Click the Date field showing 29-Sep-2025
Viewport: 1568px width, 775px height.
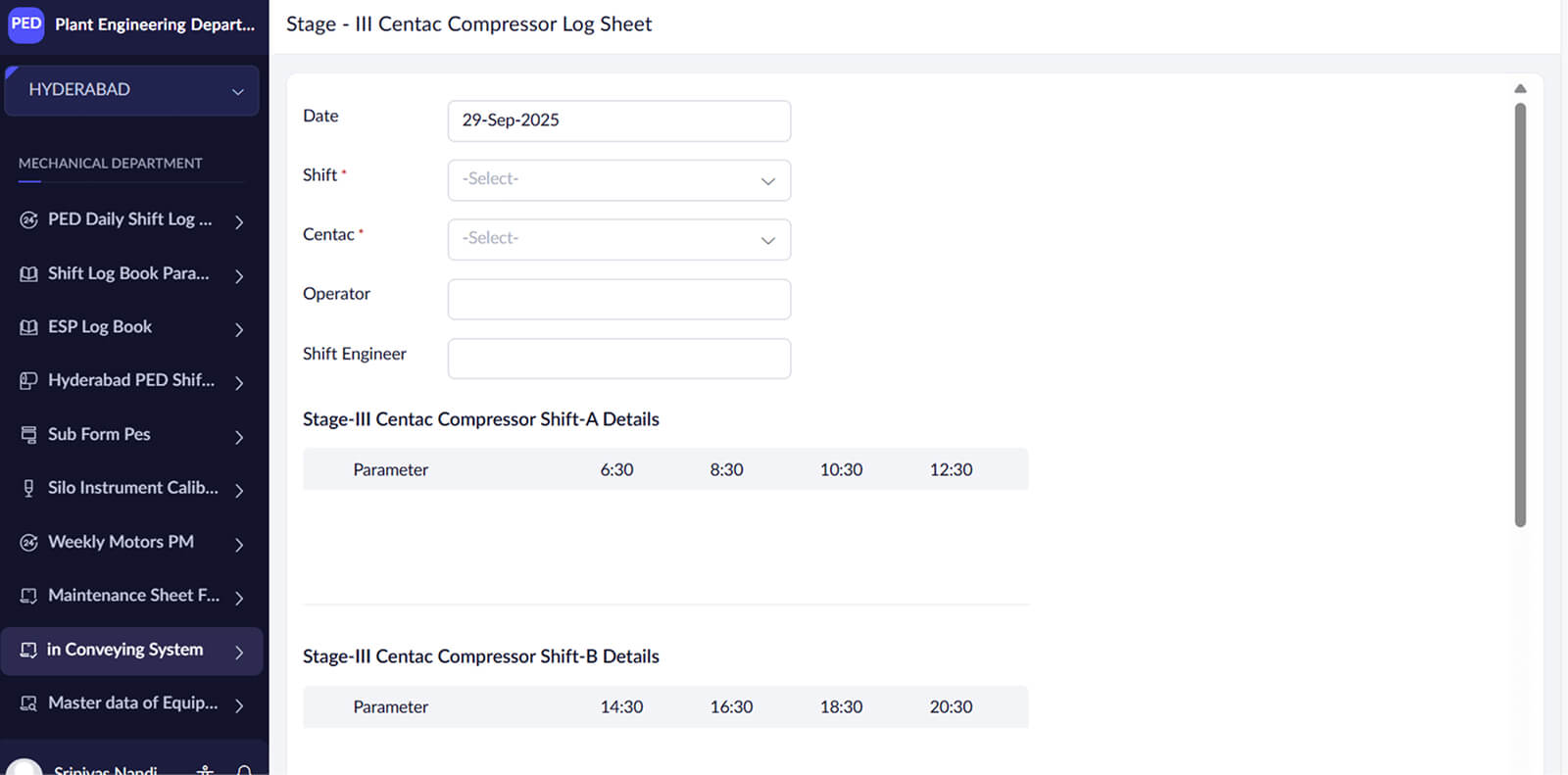pos(618,121)
